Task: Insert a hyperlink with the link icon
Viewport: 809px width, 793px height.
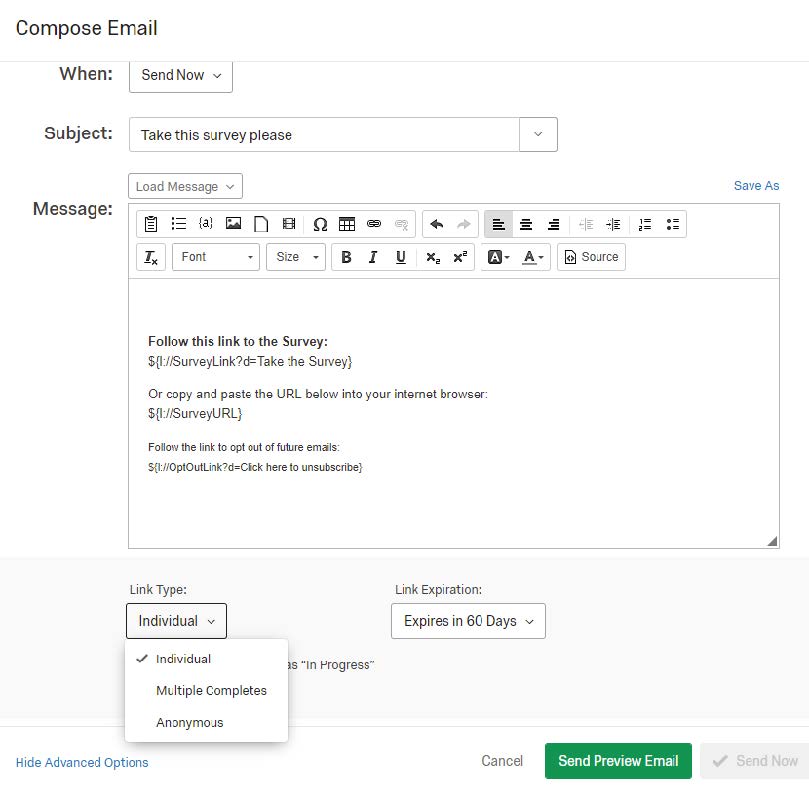Action: click(373, 223)
